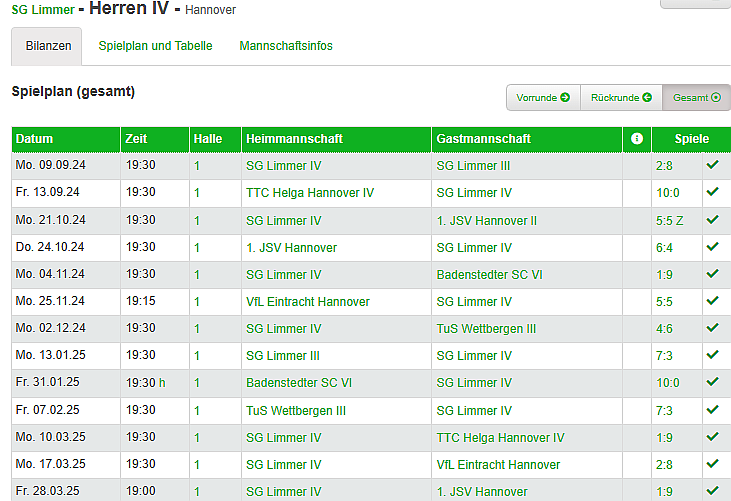Click Badenstedter SC VI guest team link
The image size is (731, 501).
coord(487,274)
